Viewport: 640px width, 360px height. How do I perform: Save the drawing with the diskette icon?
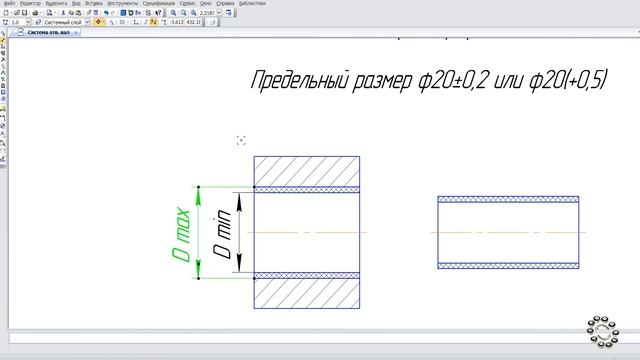click(24, 13)
